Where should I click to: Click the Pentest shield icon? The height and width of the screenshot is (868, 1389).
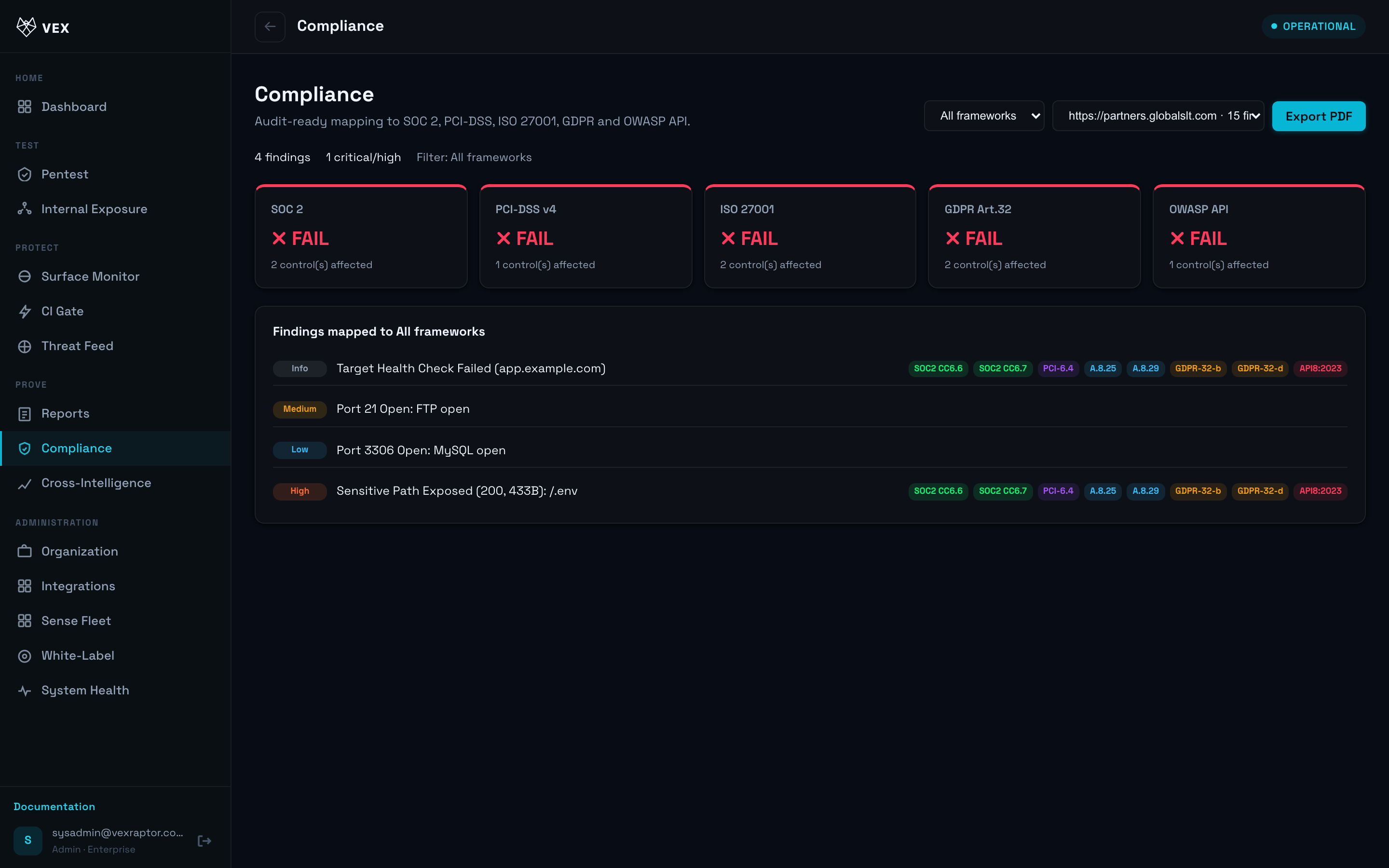[x=25, y=175]
